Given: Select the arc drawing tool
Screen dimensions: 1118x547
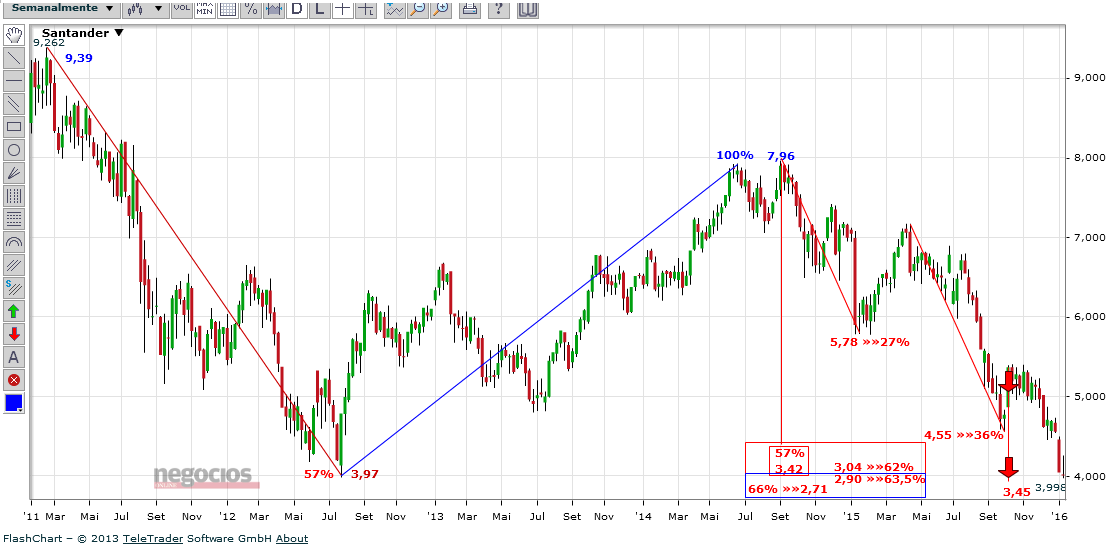Looking at the screenshot, I should click(14, 242).
